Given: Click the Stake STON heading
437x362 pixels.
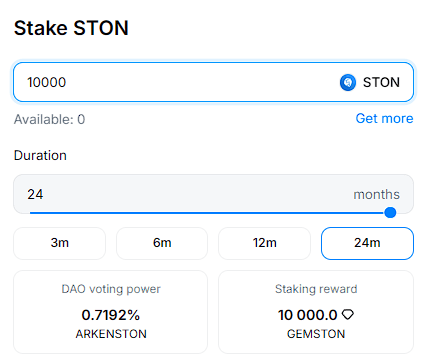Looking at the screenshot, I should 71,28.
